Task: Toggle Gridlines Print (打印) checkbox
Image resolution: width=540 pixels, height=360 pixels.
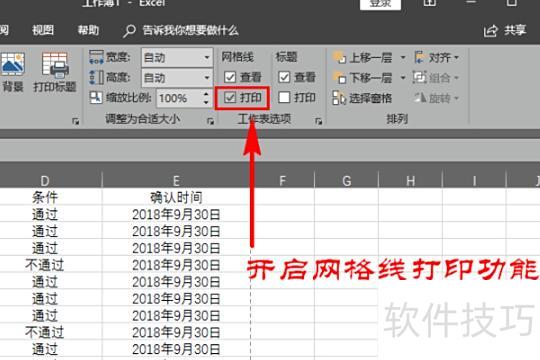Action: point(230,97)
